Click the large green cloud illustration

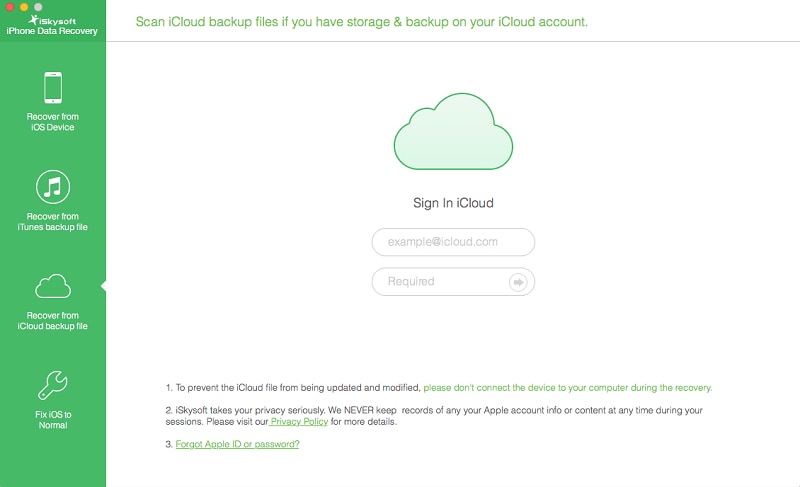[x=453, y=132]
